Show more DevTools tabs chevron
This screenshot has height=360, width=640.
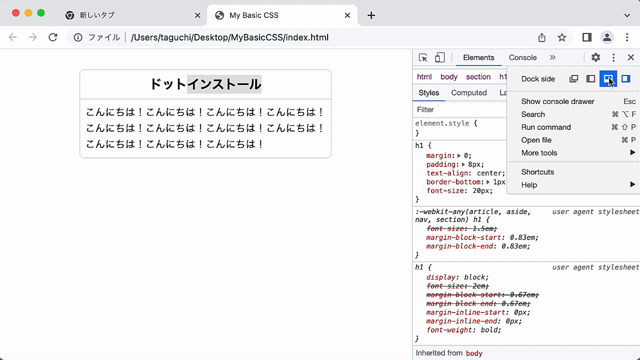(x=553, y=58)
